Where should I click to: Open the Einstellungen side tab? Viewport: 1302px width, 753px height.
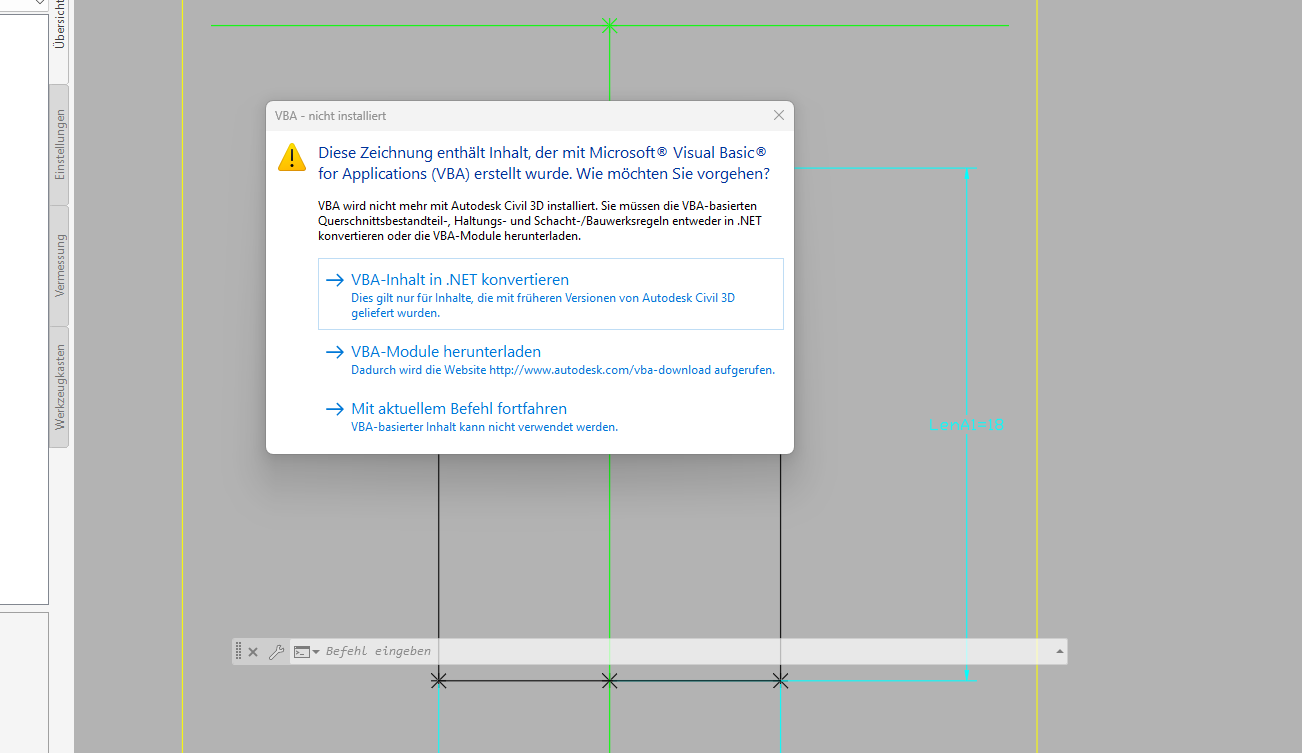click(59, 145)
